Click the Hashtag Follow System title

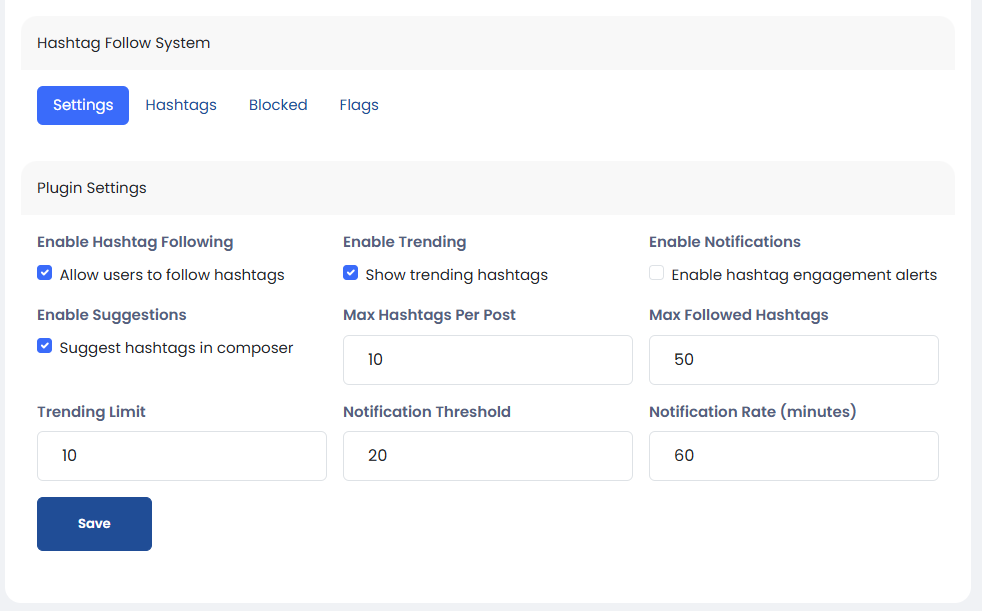pos(124,43)
